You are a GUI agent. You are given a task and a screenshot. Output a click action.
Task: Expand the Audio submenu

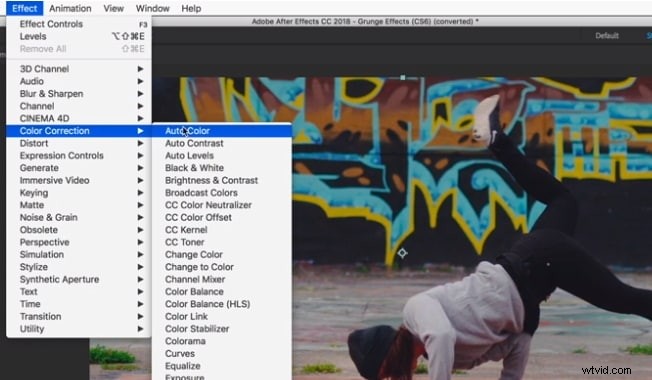(x=79, y=81)
